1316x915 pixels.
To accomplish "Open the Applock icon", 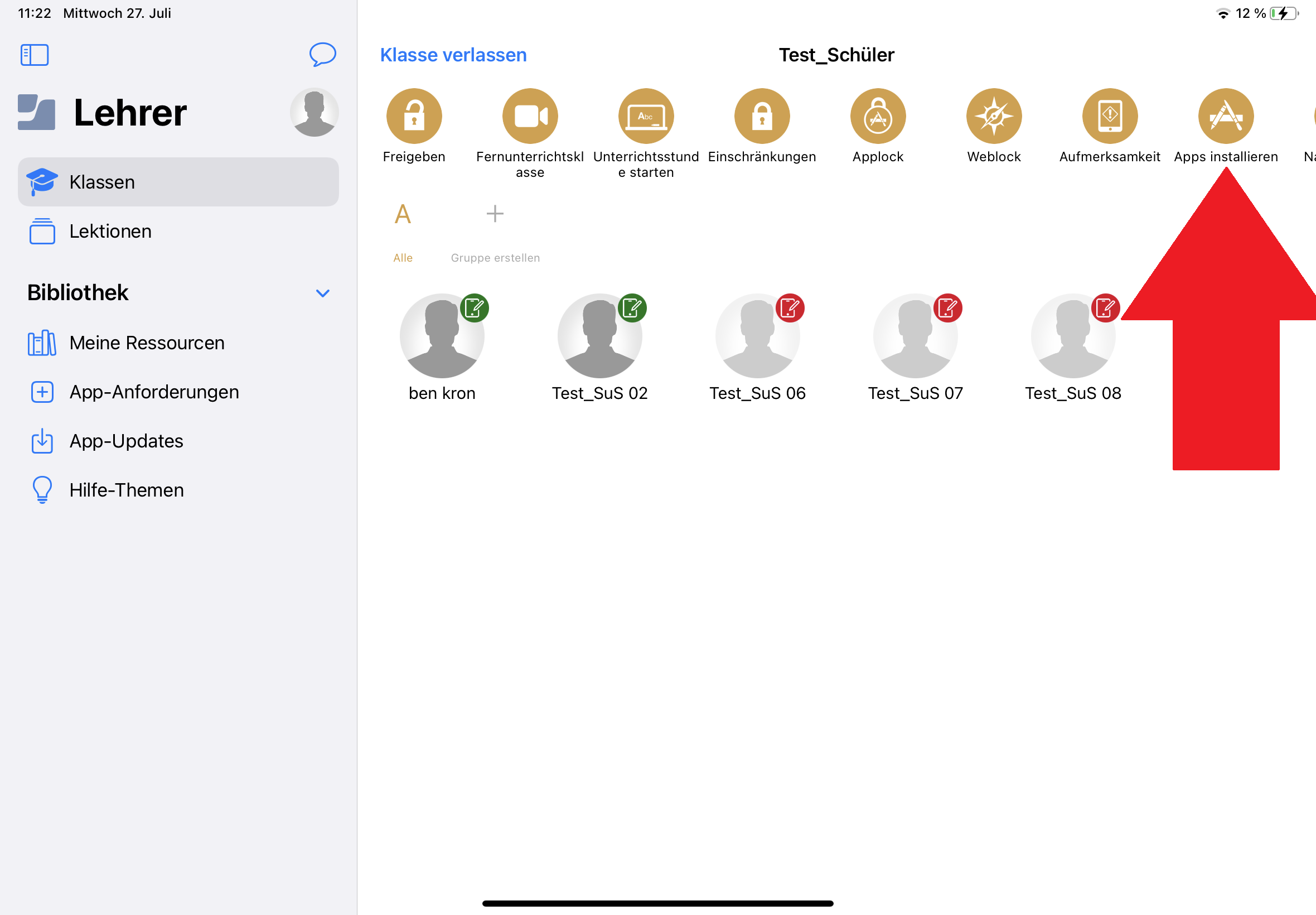I will (x=878, y=116).
